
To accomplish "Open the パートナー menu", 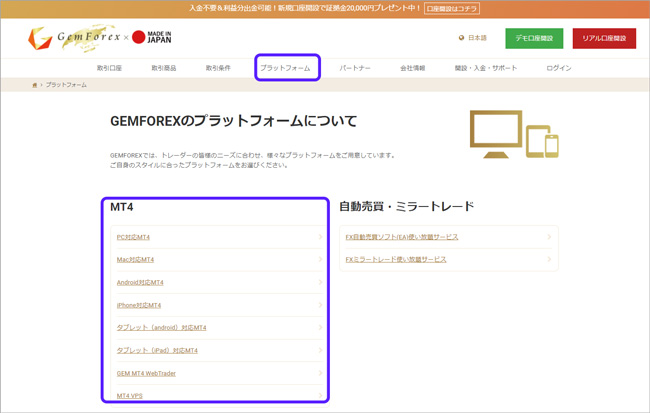I will [355, 68].
